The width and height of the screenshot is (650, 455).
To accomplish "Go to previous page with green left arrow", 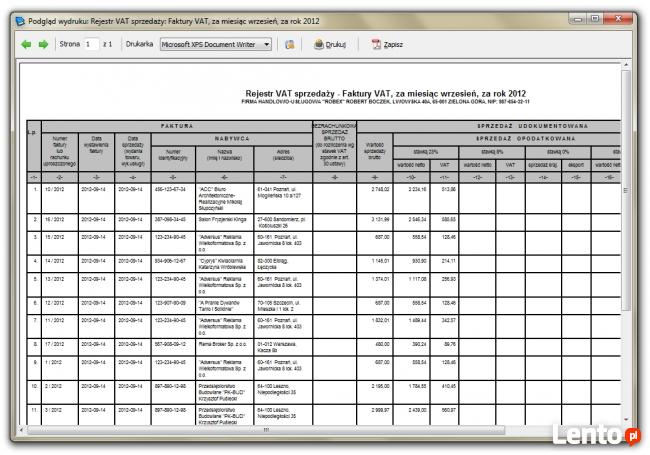I will click(x=27, y=45).
